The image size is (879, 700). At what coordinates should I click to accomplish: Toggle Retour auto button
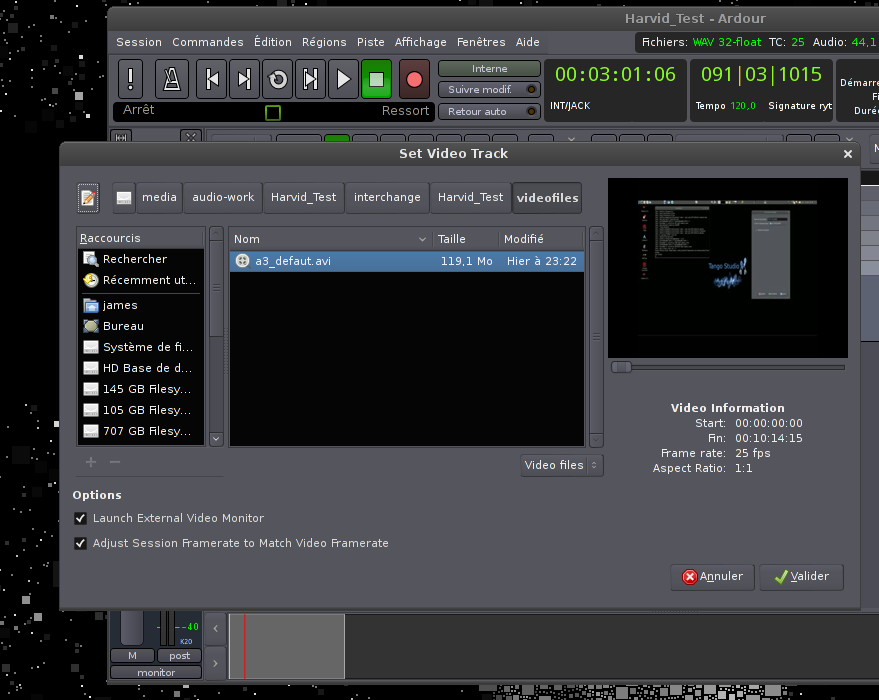point(489,112)
